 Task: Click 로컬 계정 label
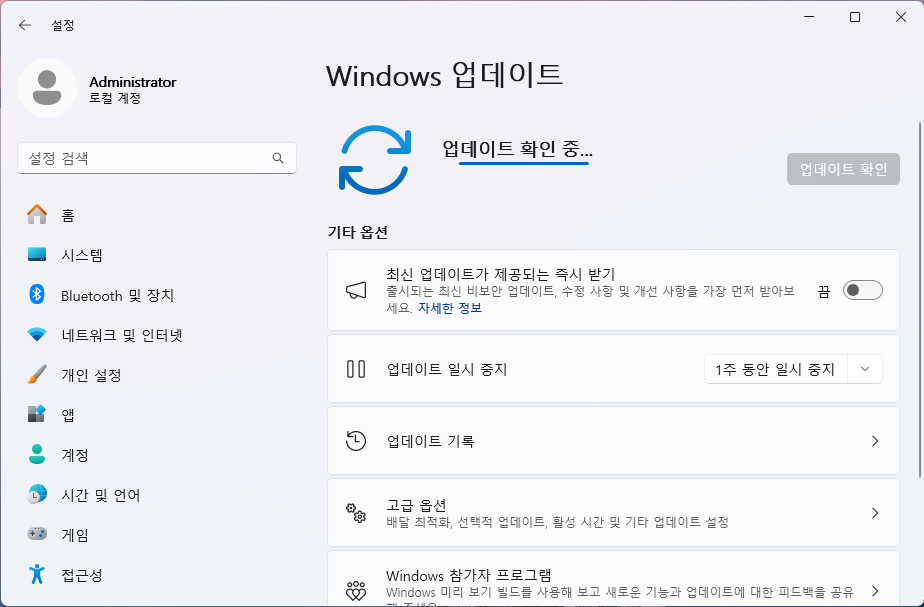(115, 98)
